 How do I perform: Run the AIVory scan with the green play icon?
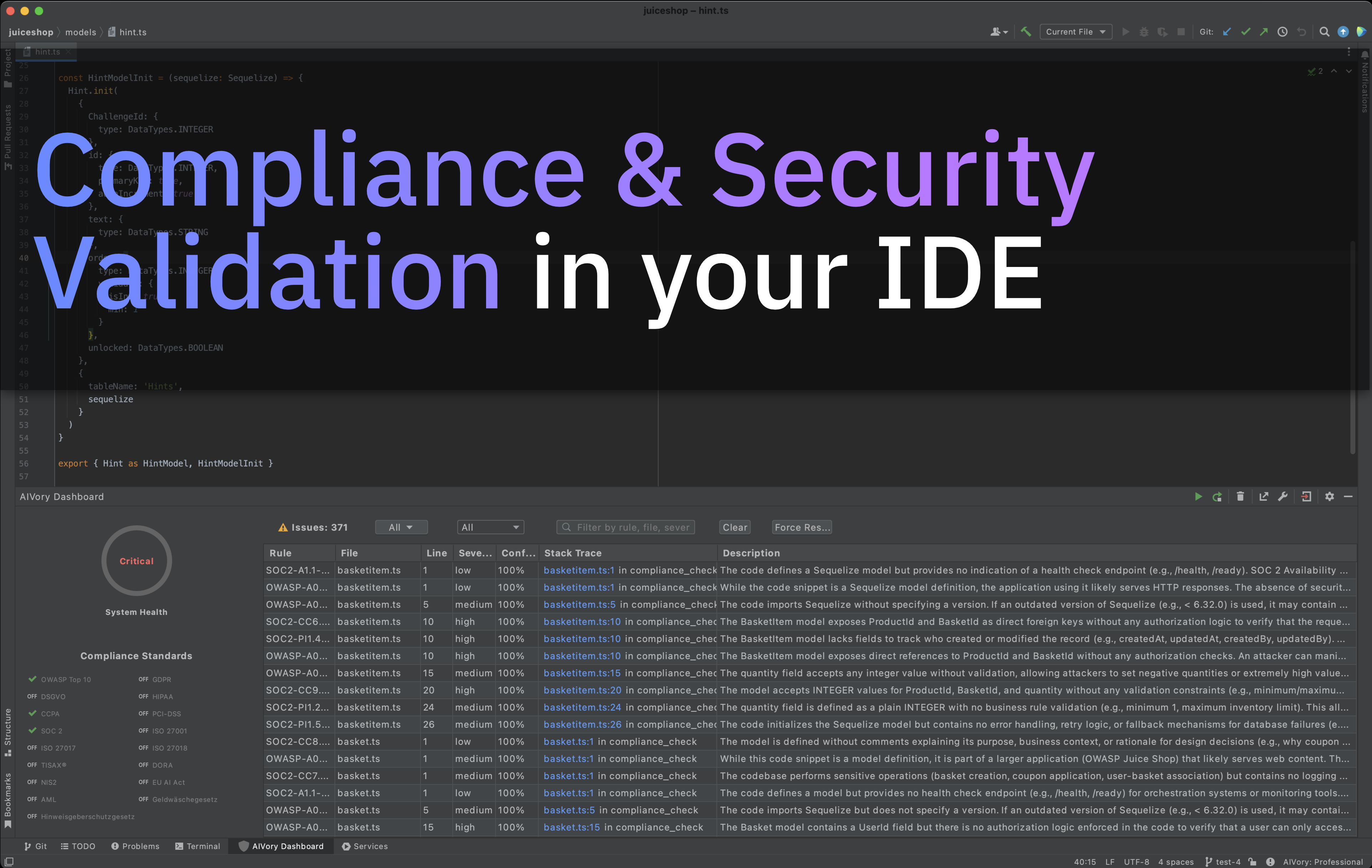[1198, 496]
